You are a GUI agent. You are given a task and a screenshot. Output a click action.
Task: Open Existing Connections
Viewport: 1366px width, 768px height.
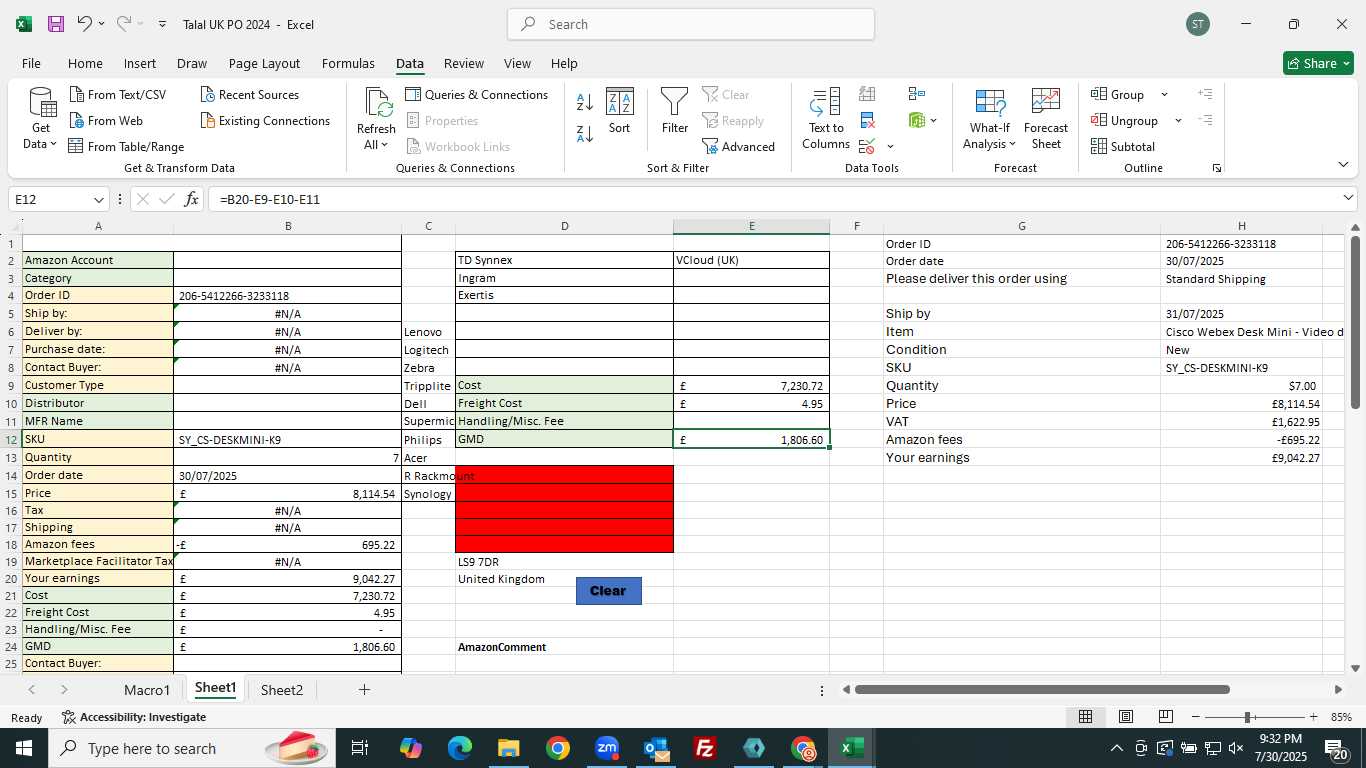[265, 121]
